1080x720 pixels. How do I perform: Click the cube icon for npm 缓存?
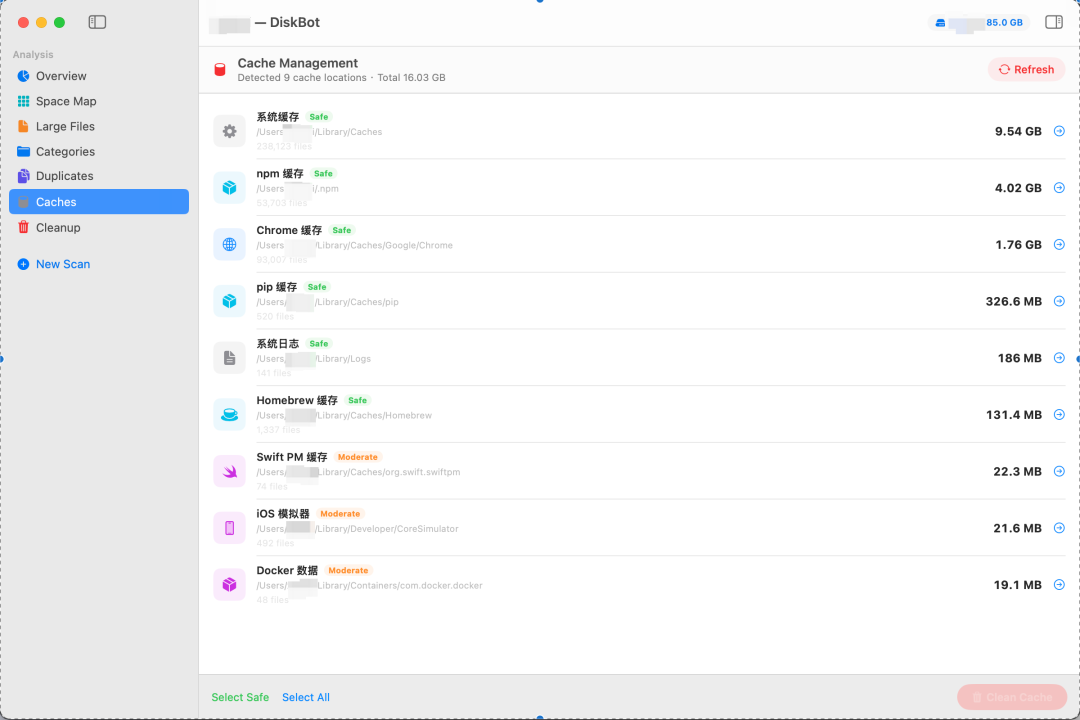click(229, 187)
